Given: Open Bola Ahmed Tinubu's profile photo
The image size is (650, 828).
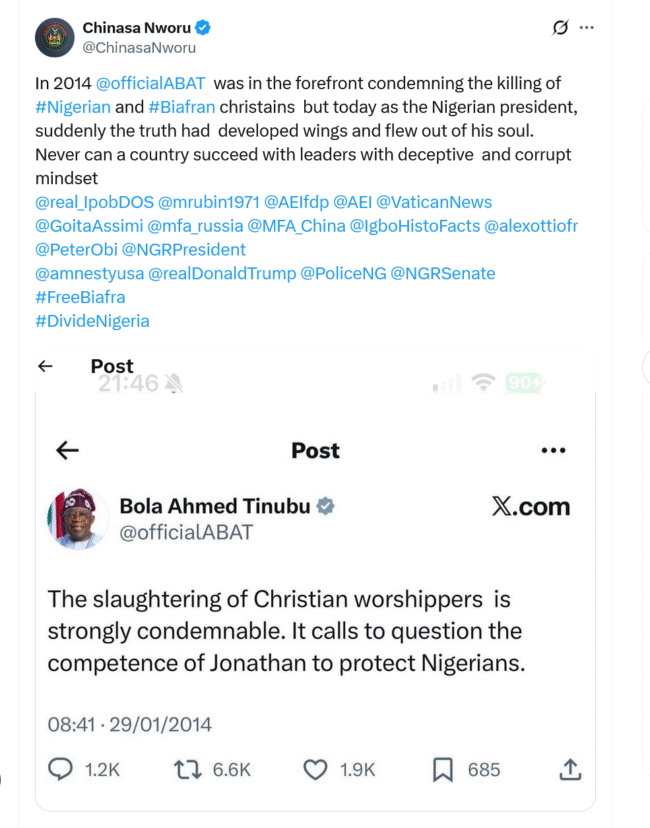Looking at the screenshot, I should tap(77, 519).
